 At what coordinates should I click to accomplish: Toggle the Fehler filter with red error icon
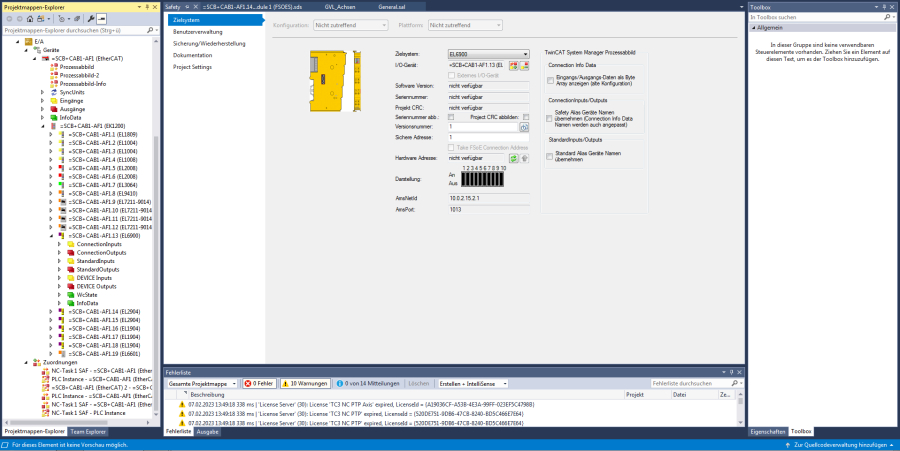(x=260, y=383)
